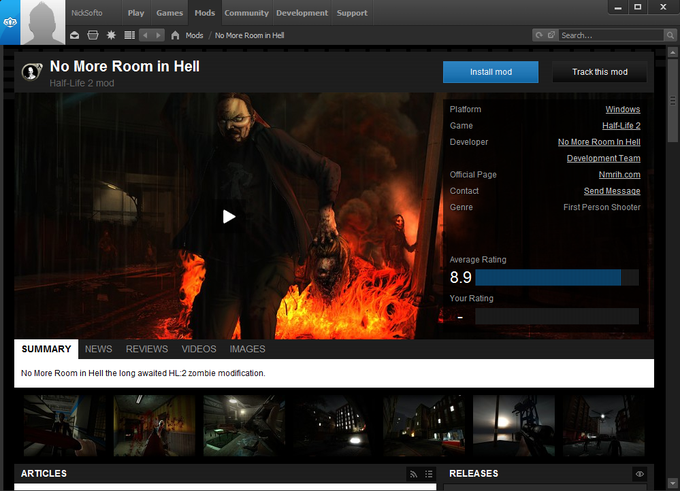Click the open-in-browser icon beside search
This screenshot has width=680, height=491.
(551, 35)
